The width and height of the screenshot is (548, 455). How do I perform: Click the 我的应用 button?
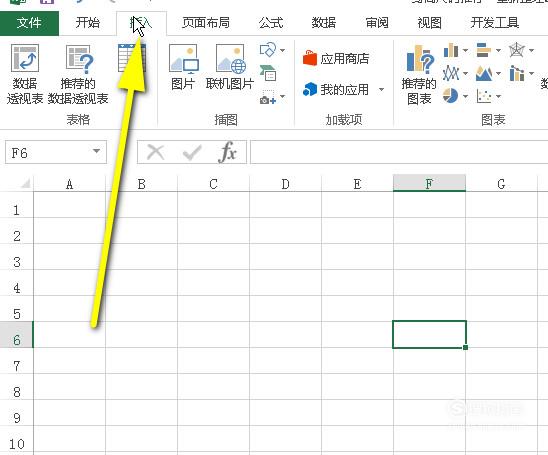coord(336,89)
